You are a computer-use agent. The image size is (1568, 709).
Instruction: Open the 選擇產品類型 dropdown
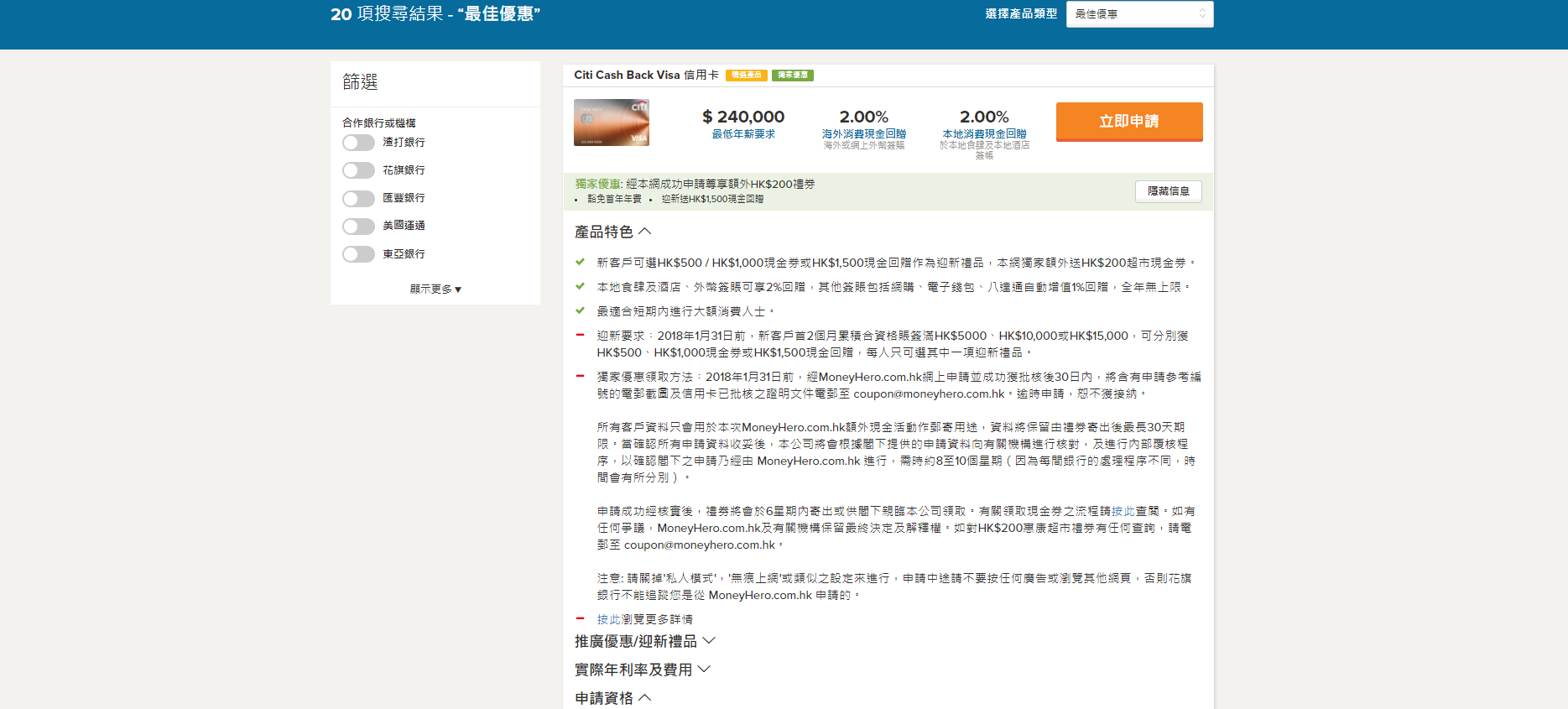click(1139, 14)
